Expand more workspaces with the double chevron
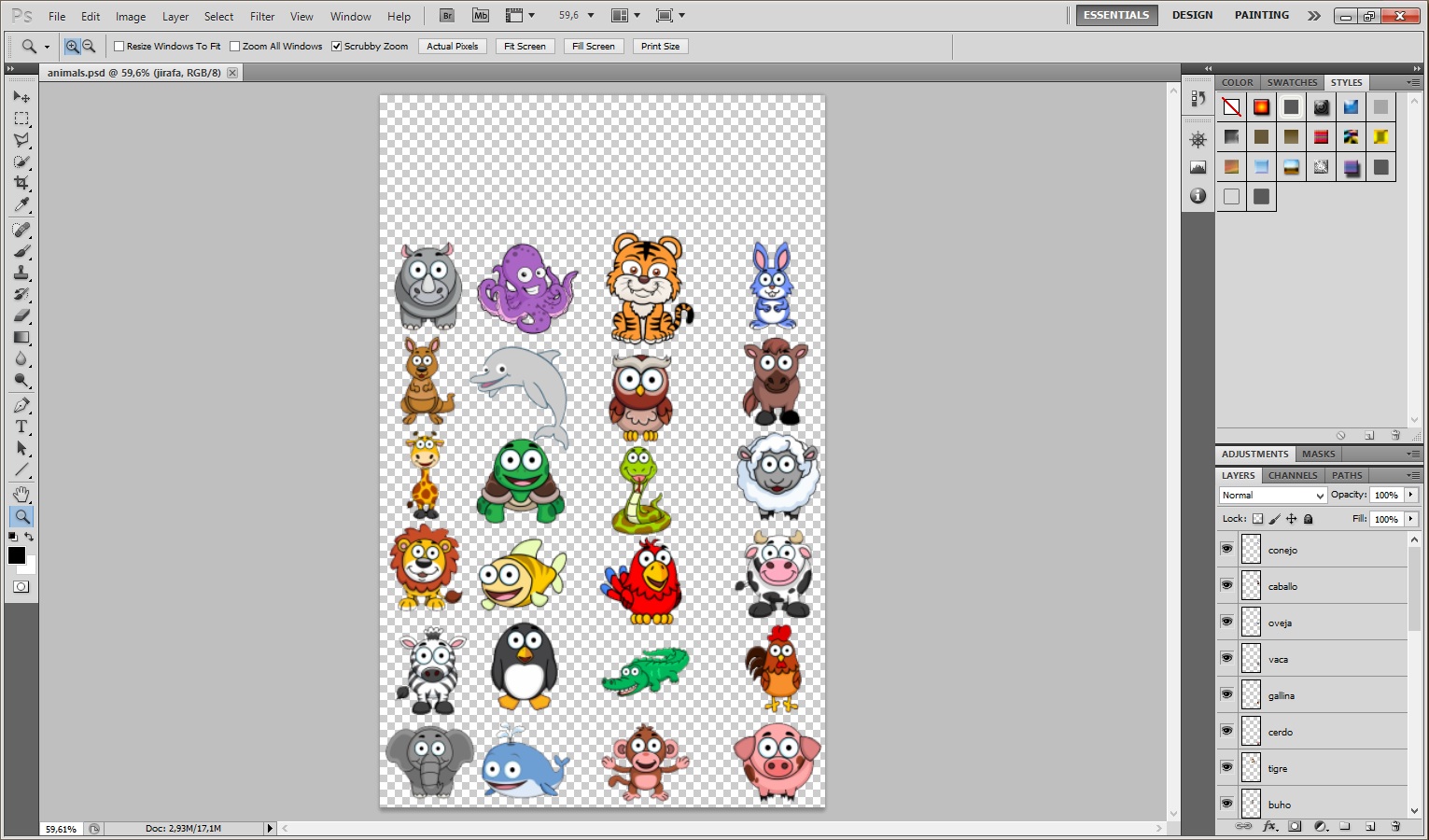This screenshot has width=1429, height=840. click(x=1314, y=16)
